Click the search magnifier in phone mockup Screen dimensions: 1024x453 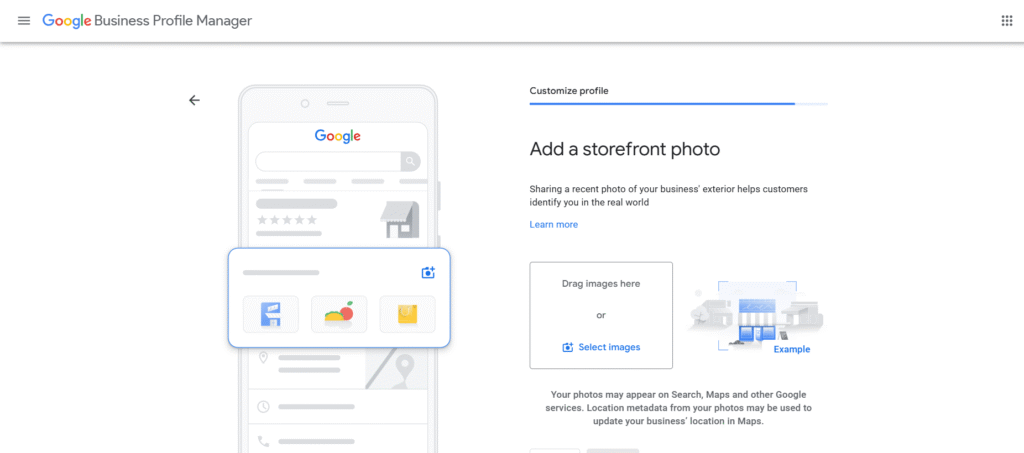tap(410, 161)
